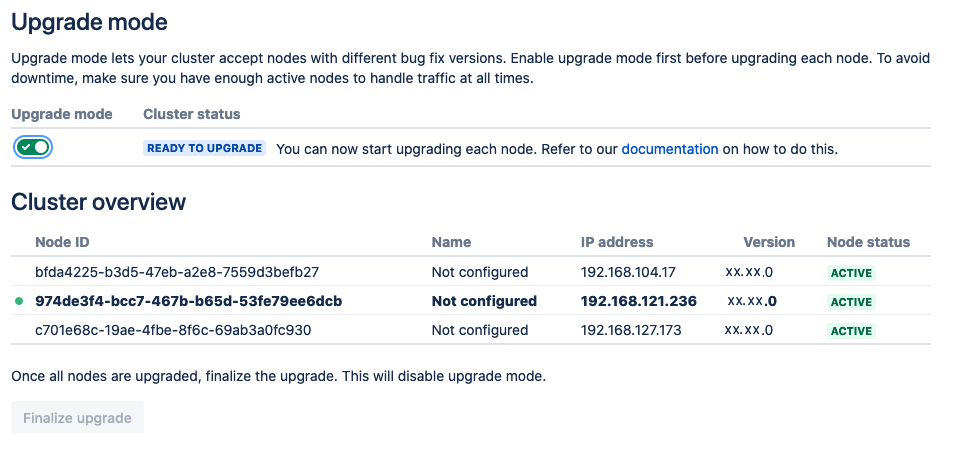The width and height of the screenshot is (953, 455).
Task: Click the green current-node indicator dot
Action: [19, 301]
